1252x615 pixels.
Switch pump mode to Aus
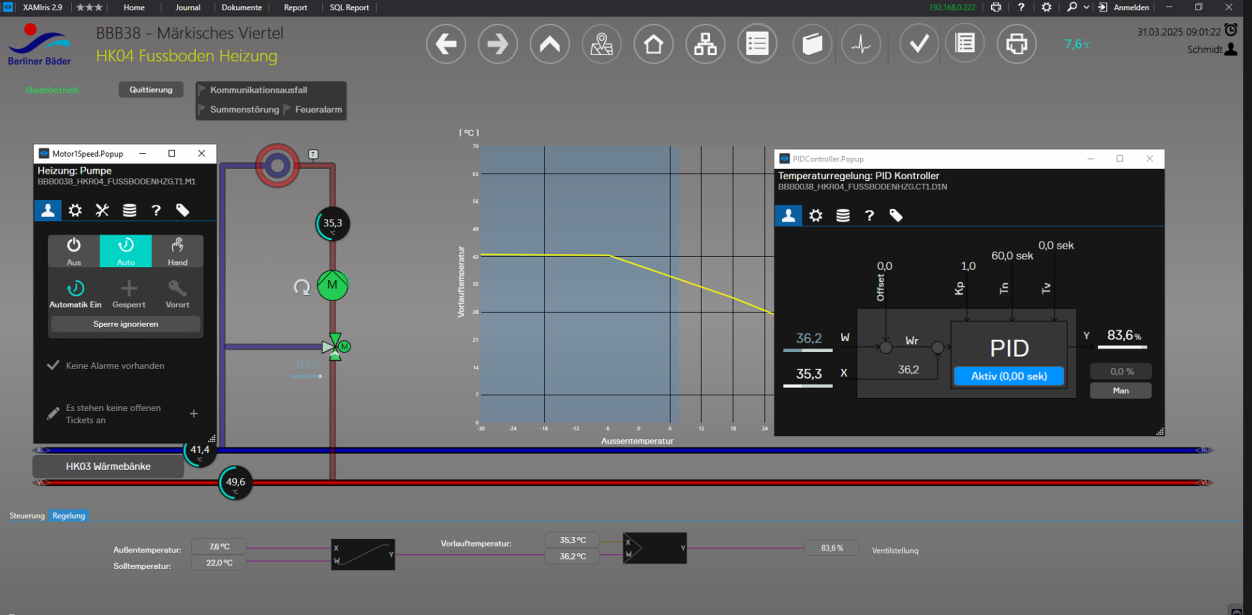(74, 251)
